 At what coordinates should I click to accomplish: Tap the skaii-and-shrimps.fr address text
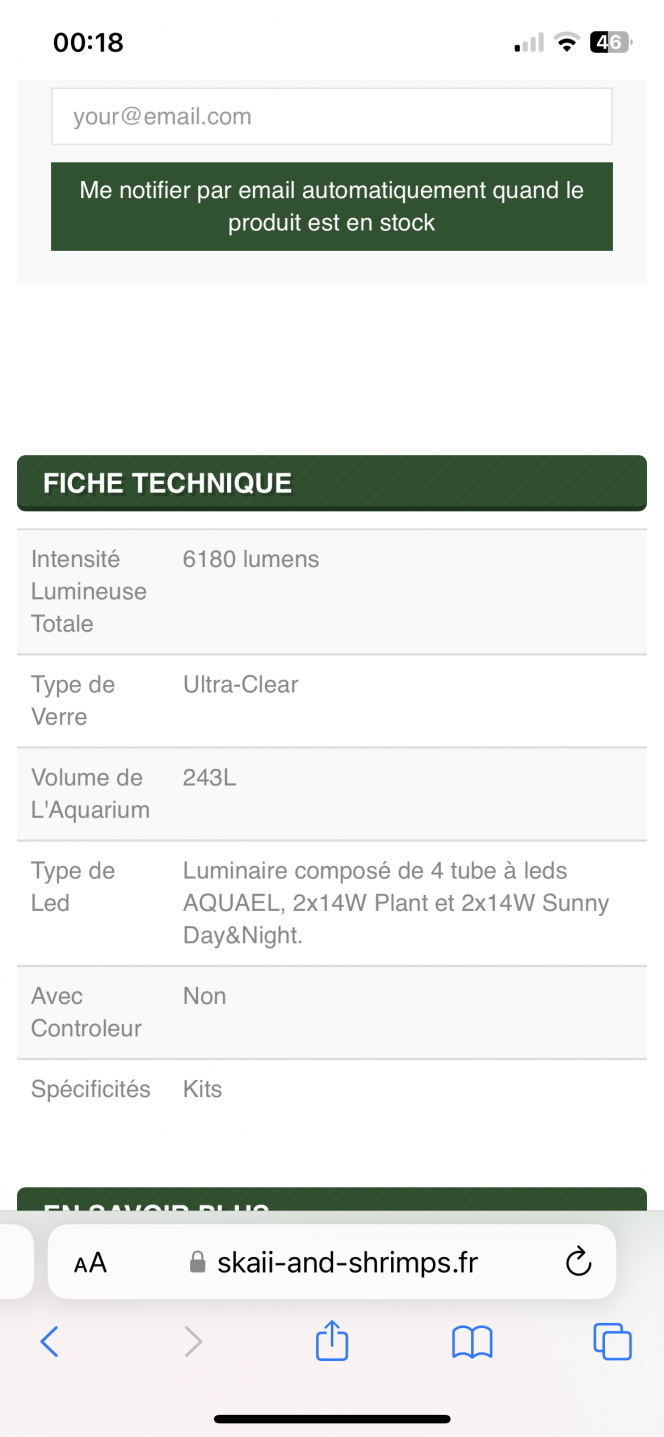coord(348,1262)
